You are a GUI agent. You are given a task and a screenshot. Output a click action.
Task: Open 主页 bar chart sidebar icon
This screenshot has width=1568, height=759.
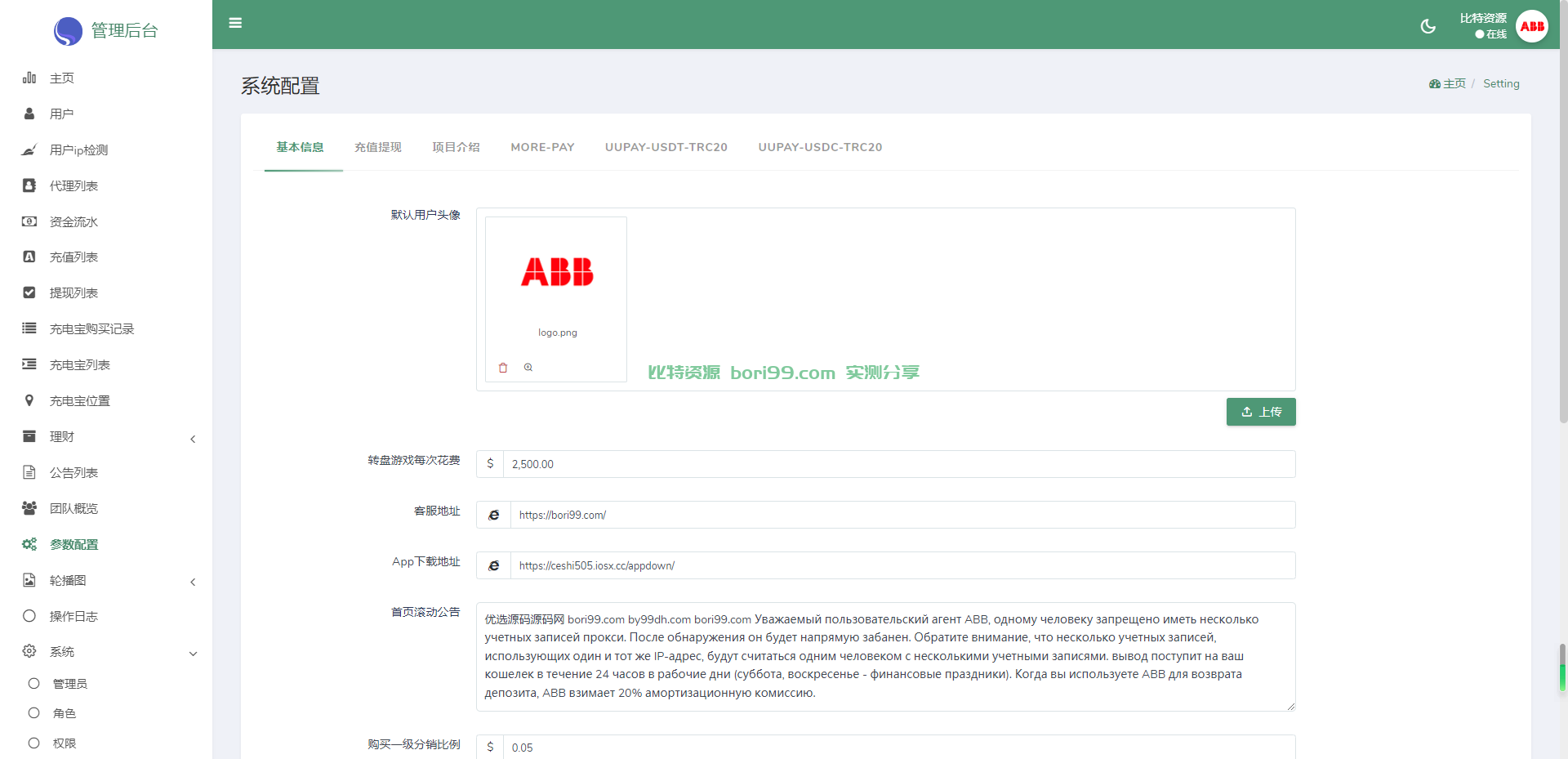pyautogui.click(x=29, y=78)
